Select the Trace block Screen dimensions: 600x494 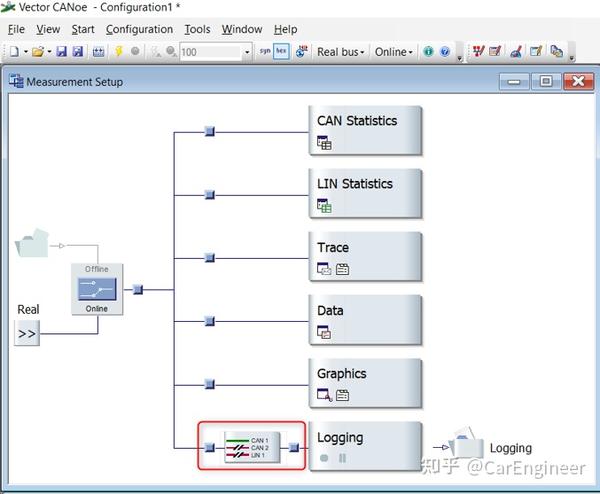365,257
